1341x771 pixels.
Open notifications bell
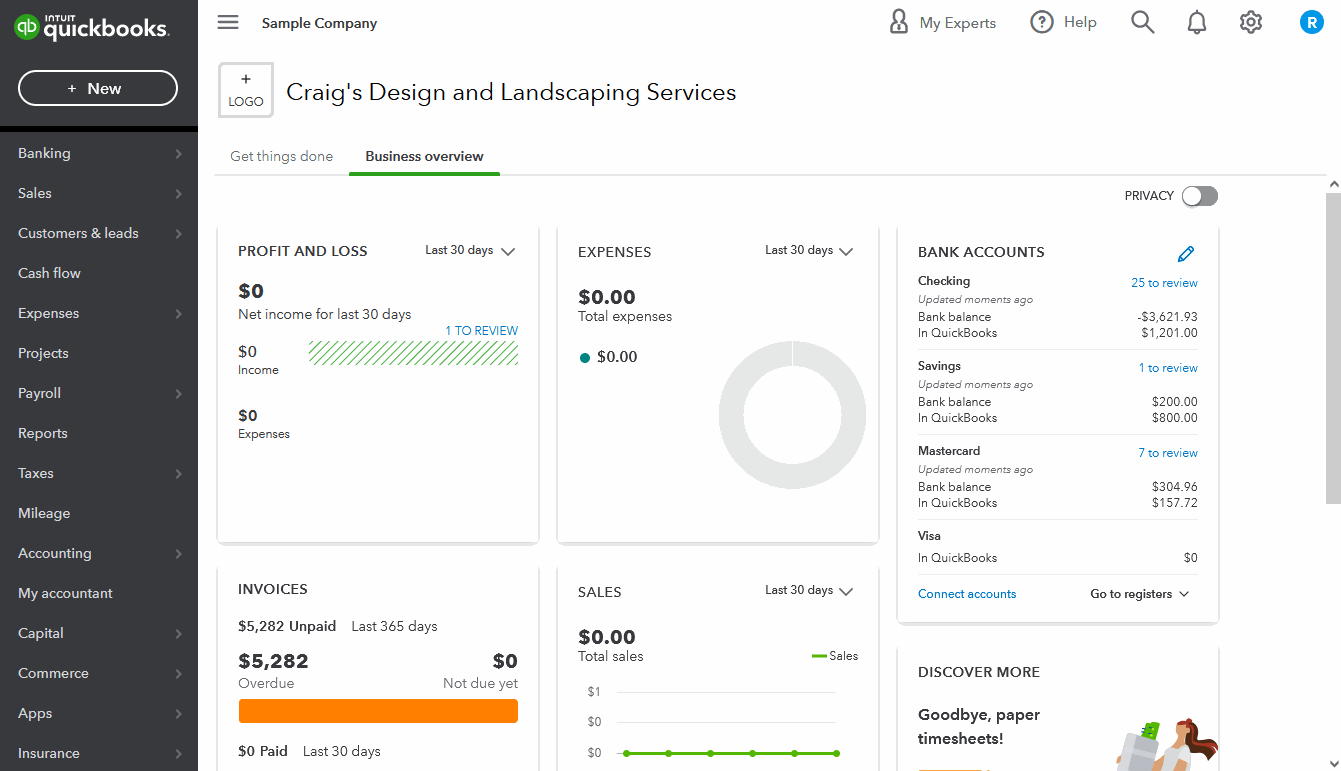[1196, 21]
